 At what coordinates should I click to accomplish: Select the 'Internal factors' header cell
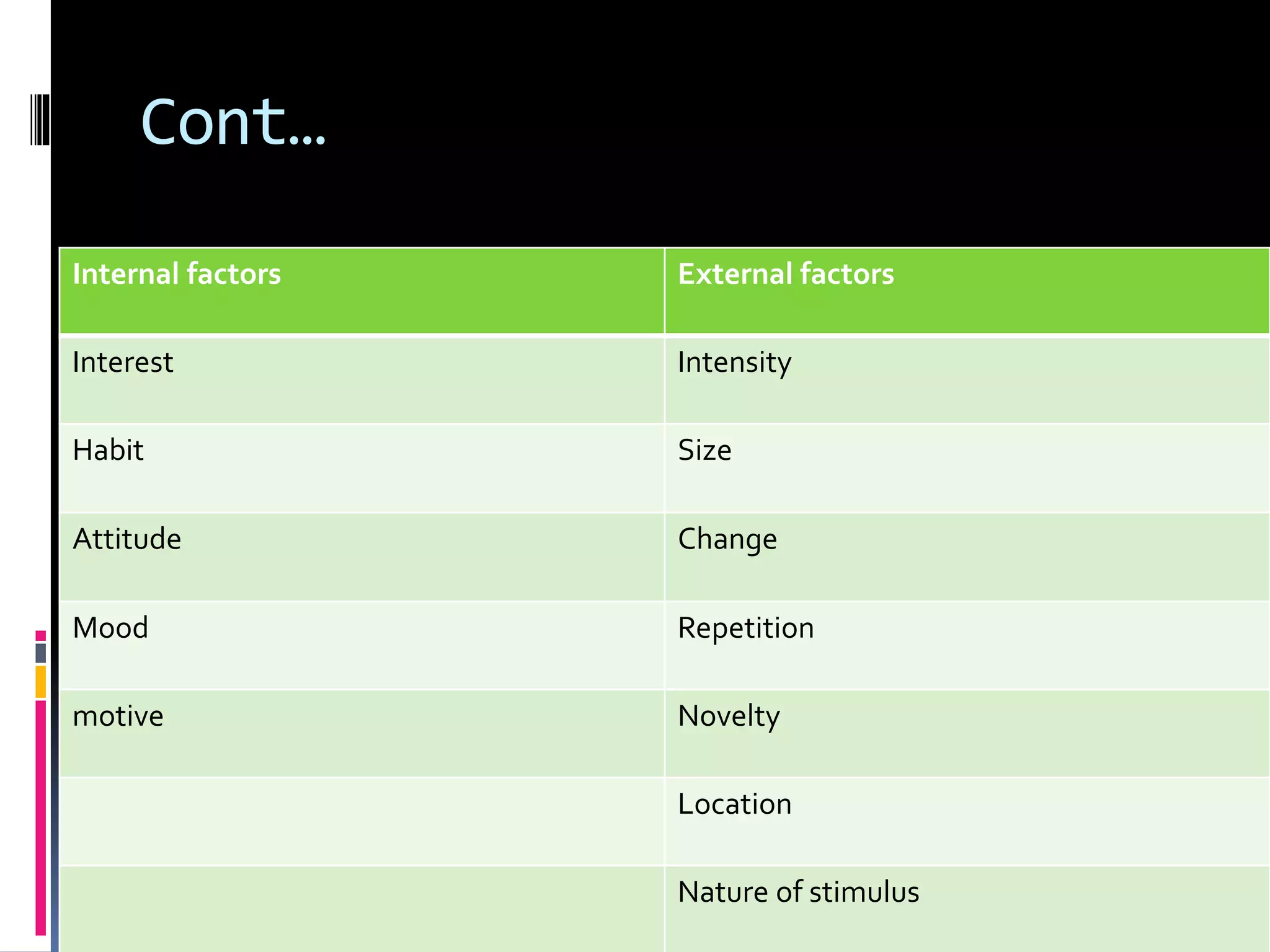[x=362, y=291]
